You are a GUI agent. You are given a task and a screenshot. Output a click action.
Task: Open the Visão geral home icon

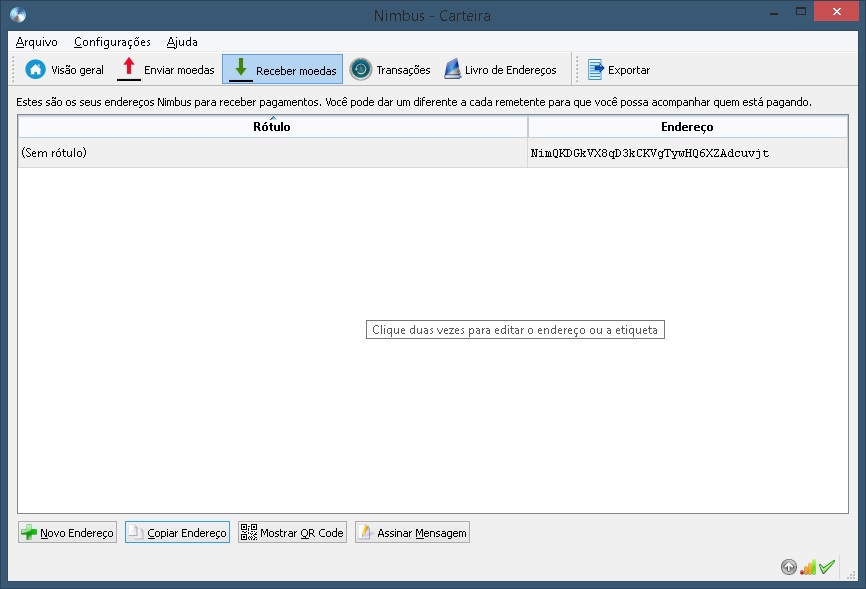tap(35, 69)
